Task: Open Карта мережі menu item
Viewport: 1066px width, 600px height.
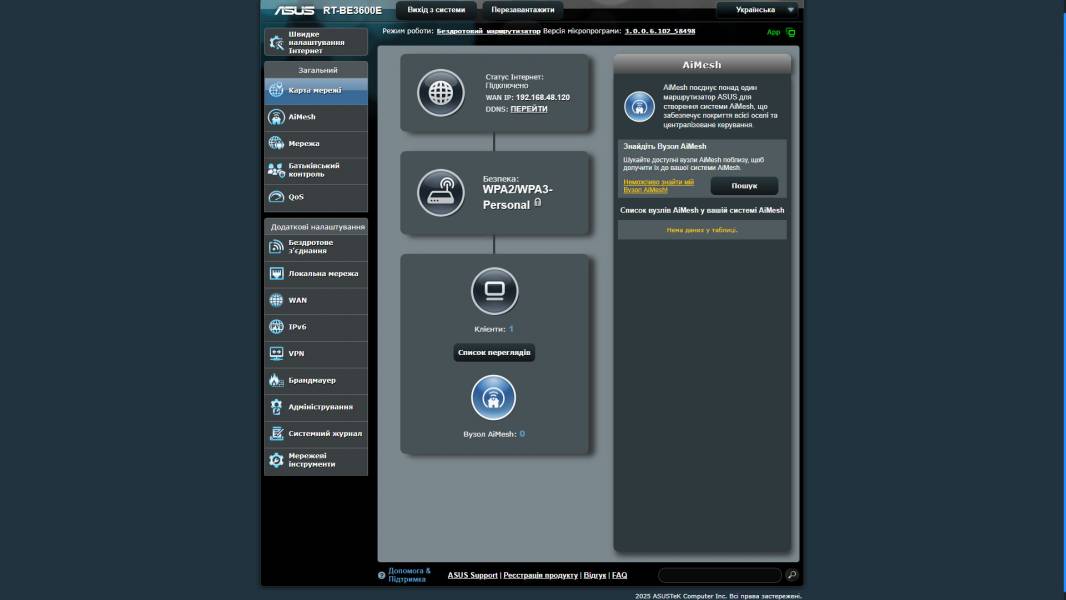Action: click(x=316, y=90)
